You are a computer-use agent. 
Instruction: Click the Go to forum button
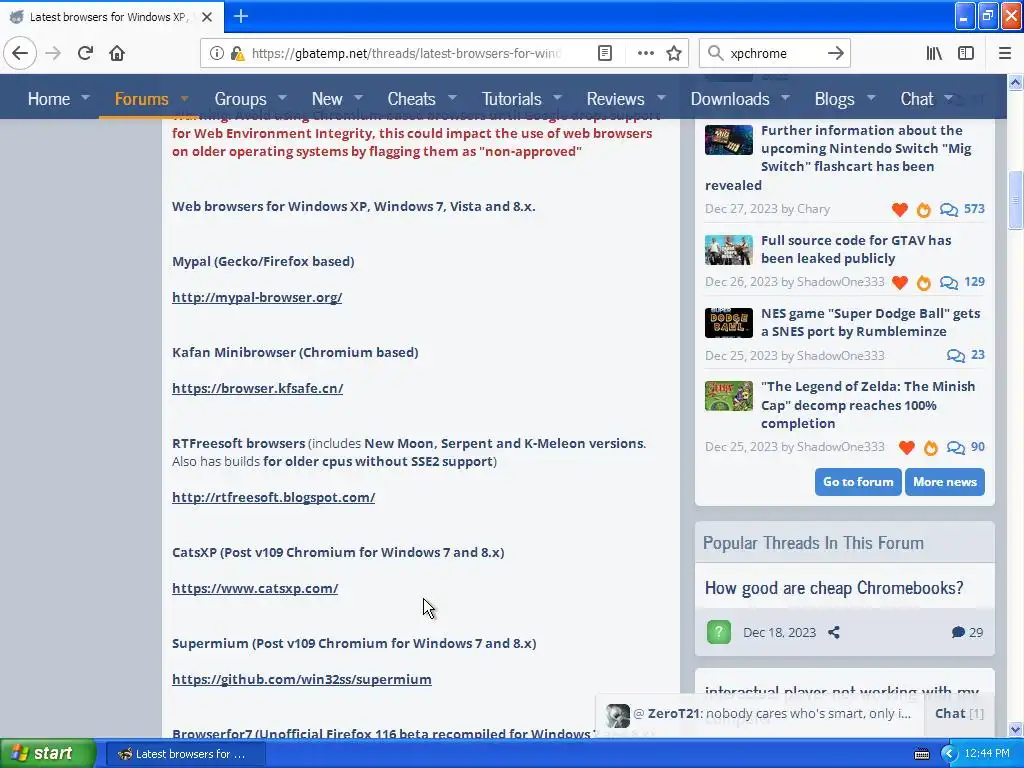pyautogui.click(x=857, y=482)
